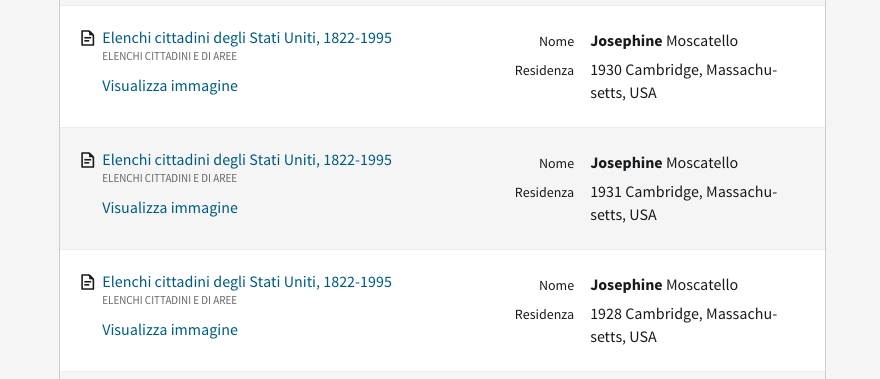Viewport: 880px width, 379px height.
Task: Select Josephine Moscatello name in the 1931 result
Action: click(664, 163)
